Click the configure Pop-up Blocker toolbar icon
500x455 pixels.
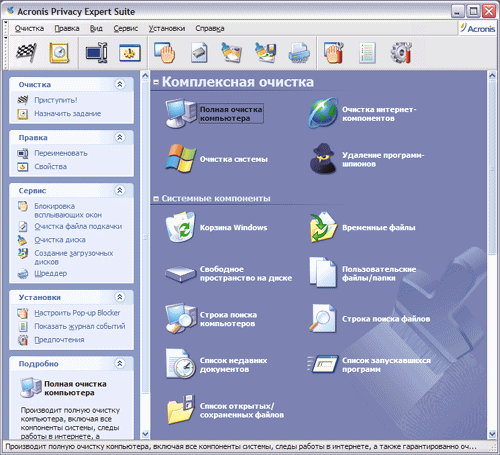[334, 53]
